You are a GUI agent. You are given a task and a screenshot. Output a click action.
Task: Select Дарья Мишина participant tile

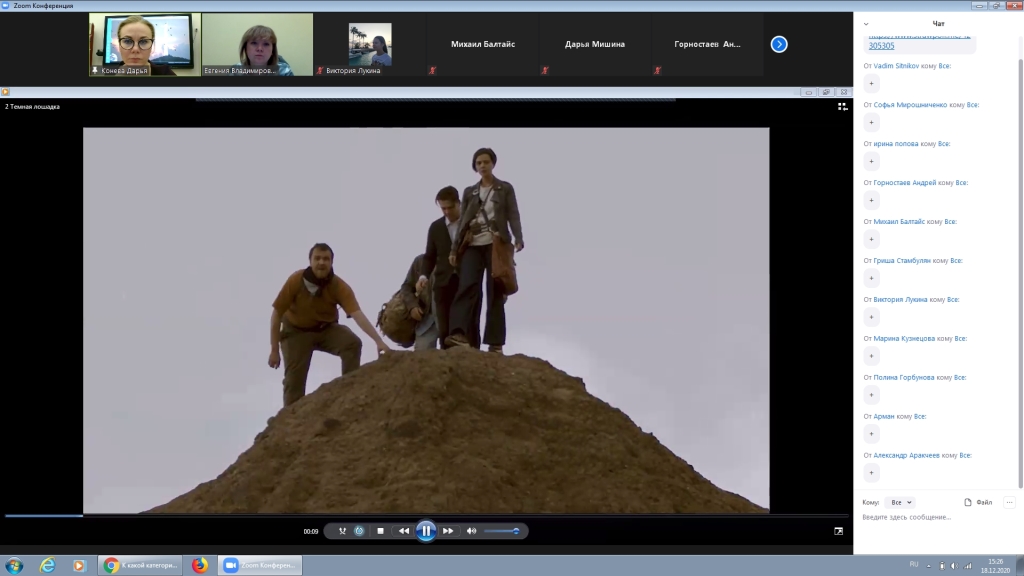595,44
